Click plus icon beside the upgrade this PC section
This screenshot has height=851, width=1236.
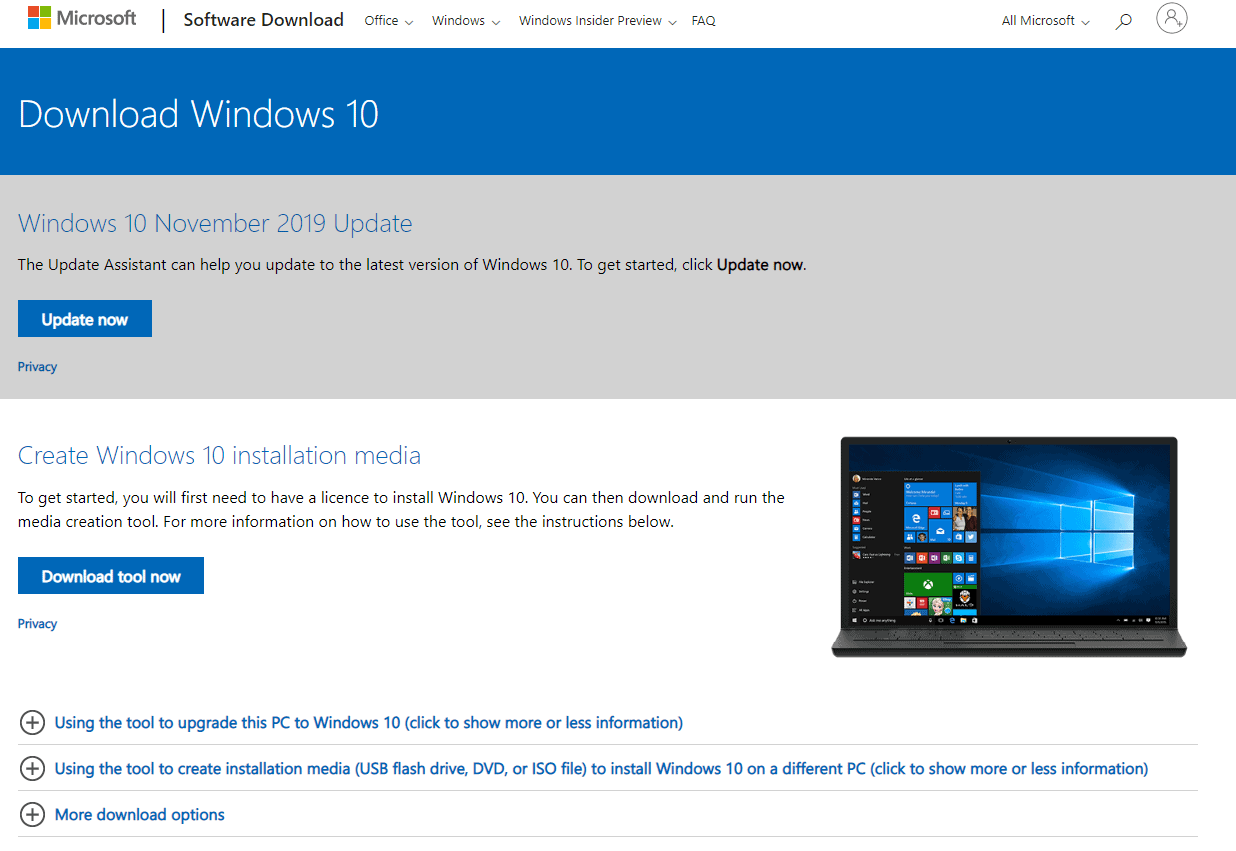[x=32, y=722]
